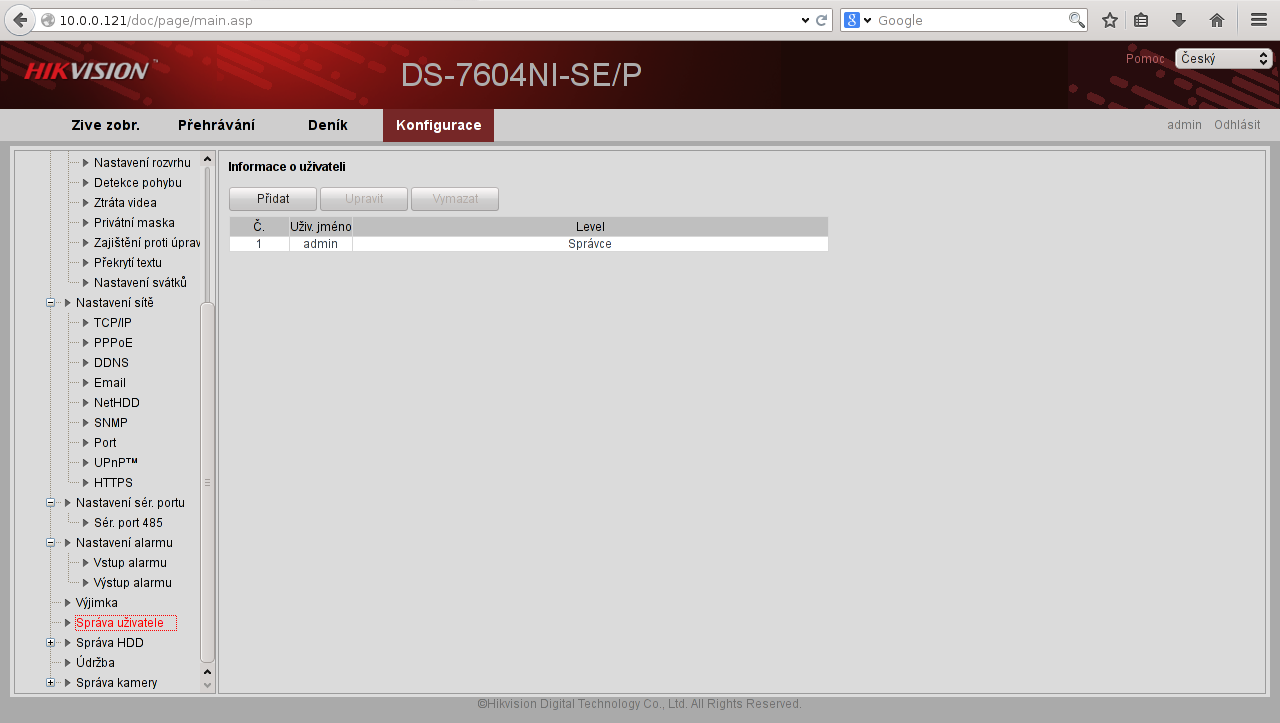Select Správa uživatele in the tree
Viewport: 1280px width, 723px height.
(126, 623)
